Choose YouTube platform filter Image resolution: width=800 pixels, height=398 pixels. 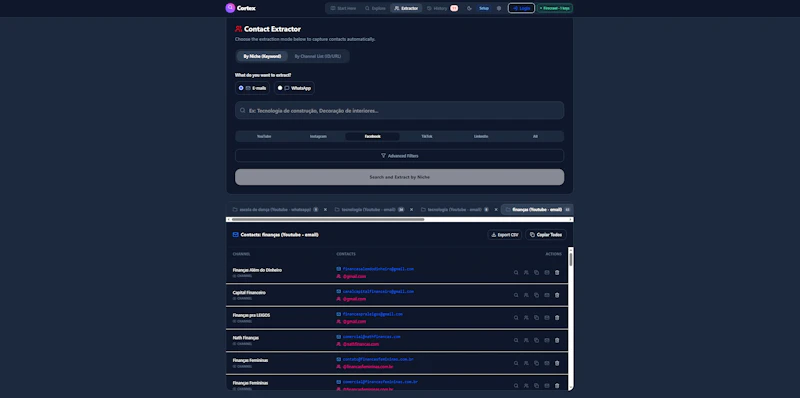point(264,136)
